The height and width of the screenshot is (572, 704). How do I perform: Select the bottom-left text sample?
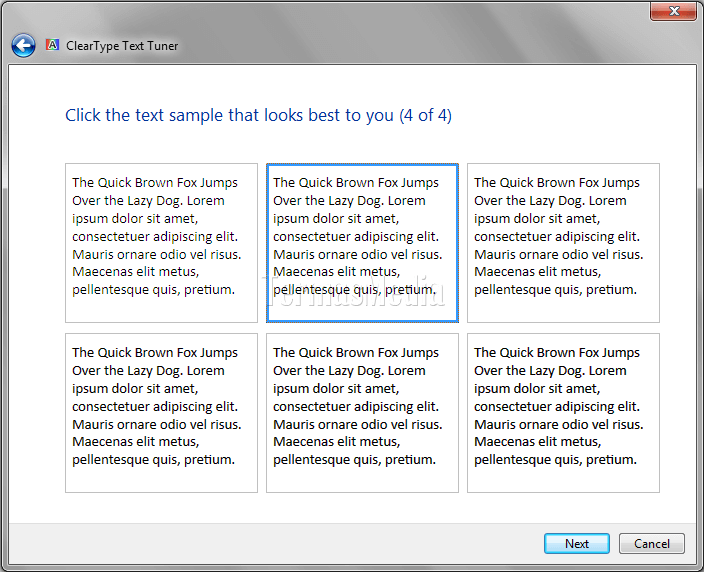coord(161,413)
